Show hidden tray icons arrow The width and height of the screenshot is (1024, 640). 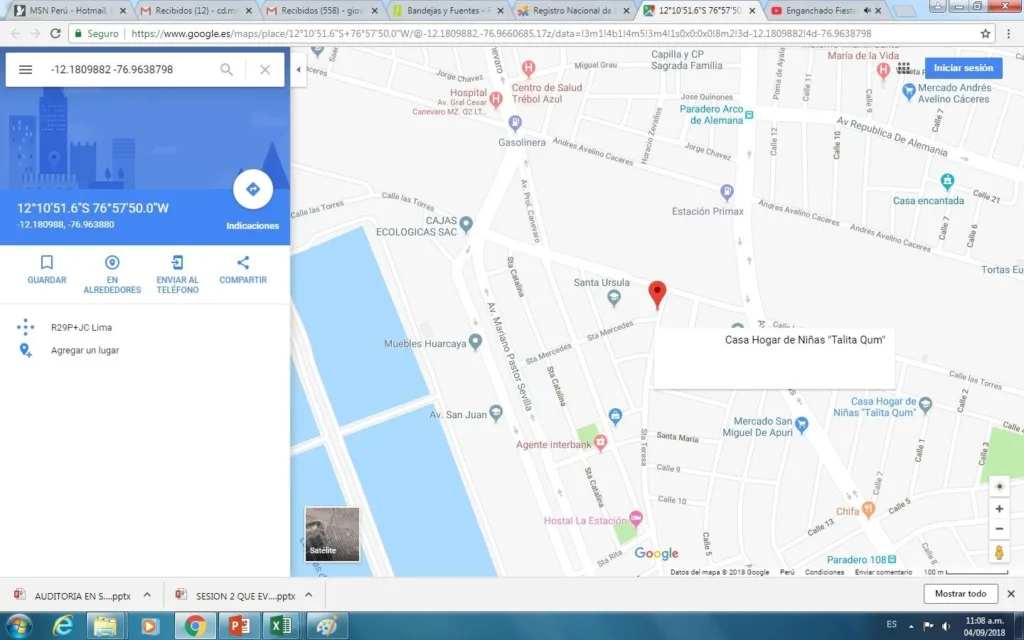[x=911, y=626]
